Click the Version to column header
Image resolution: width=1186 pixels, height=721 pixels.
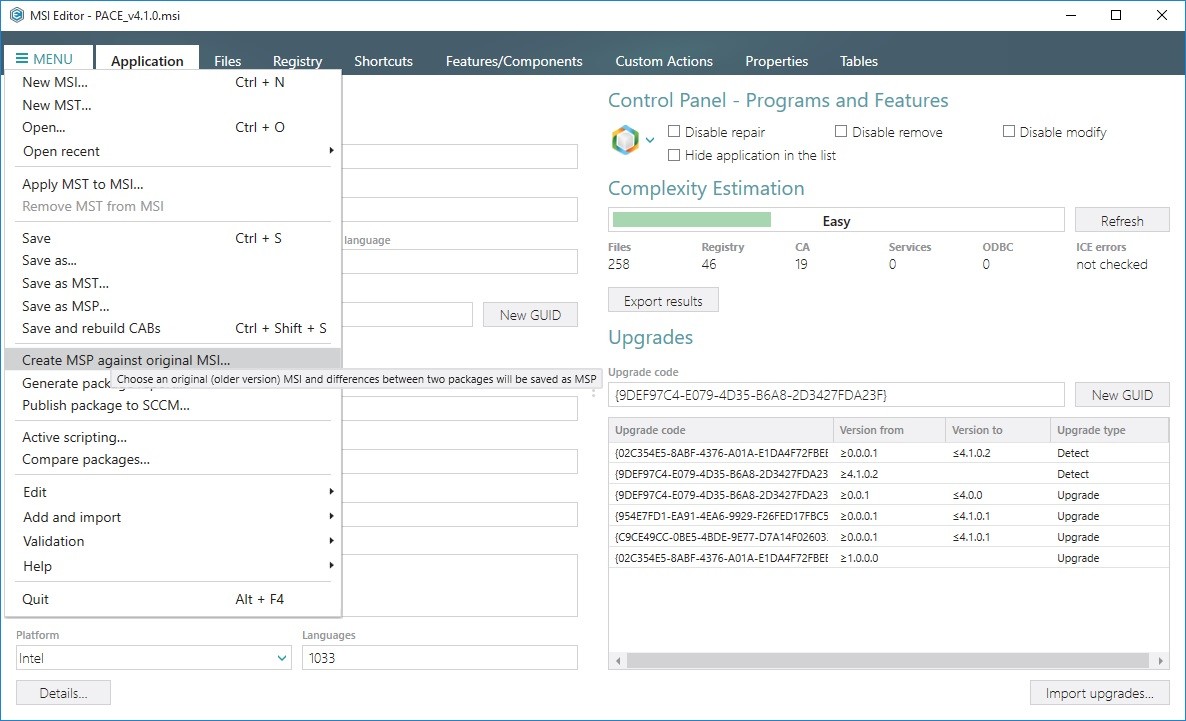(998, 430)
